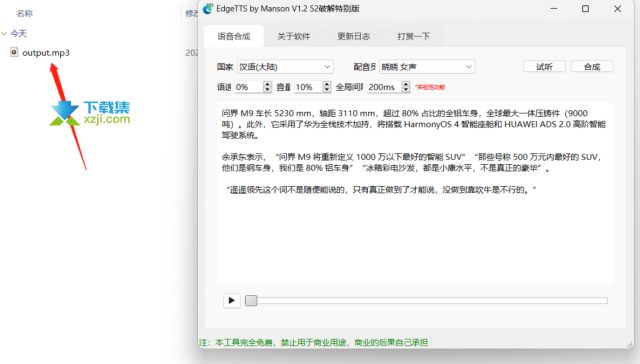
Task: Open the 国家 language dropdown
Action: [x=285, y=67]
